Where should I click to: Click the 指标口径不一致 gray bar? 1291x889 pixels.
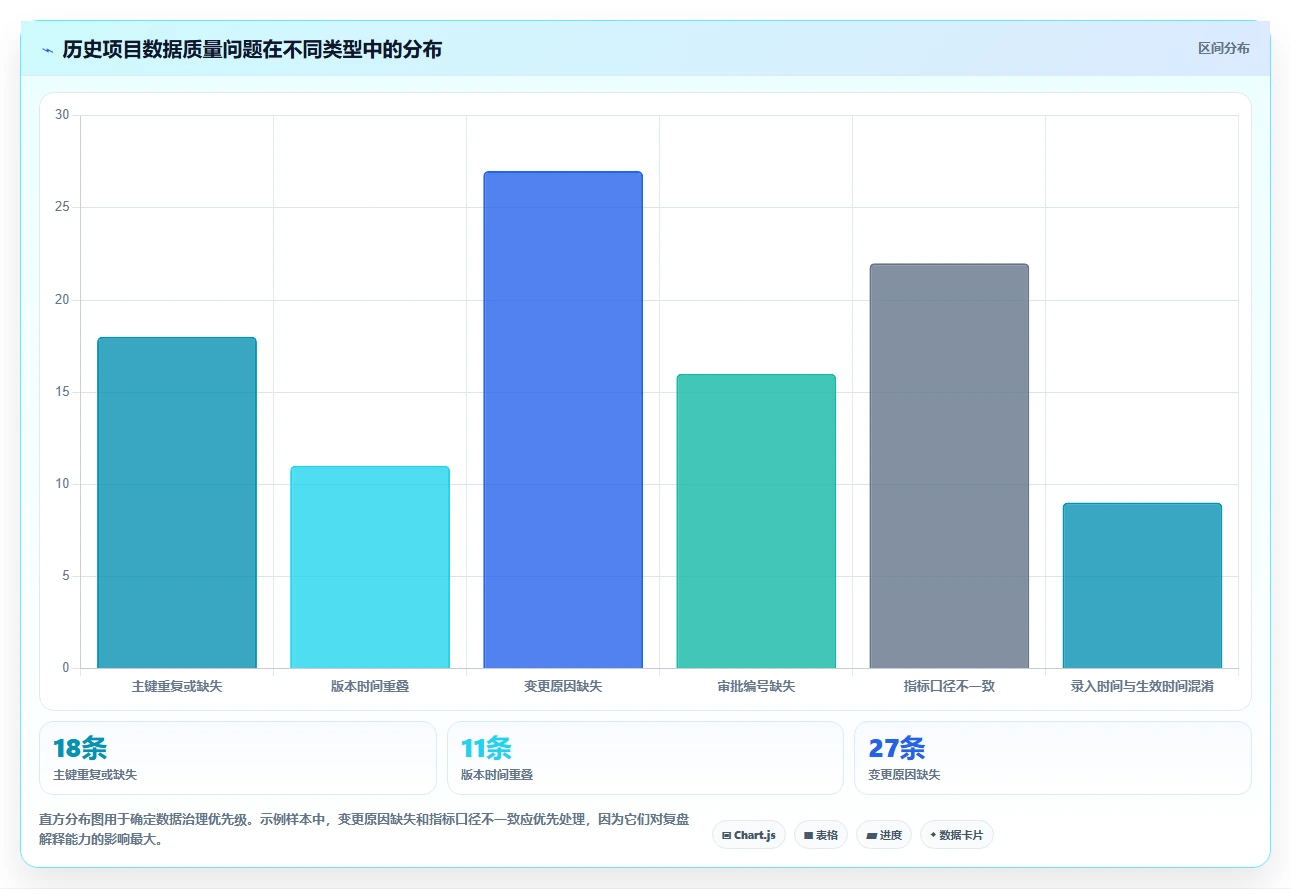pyautogui.click(x=949, y=466)
